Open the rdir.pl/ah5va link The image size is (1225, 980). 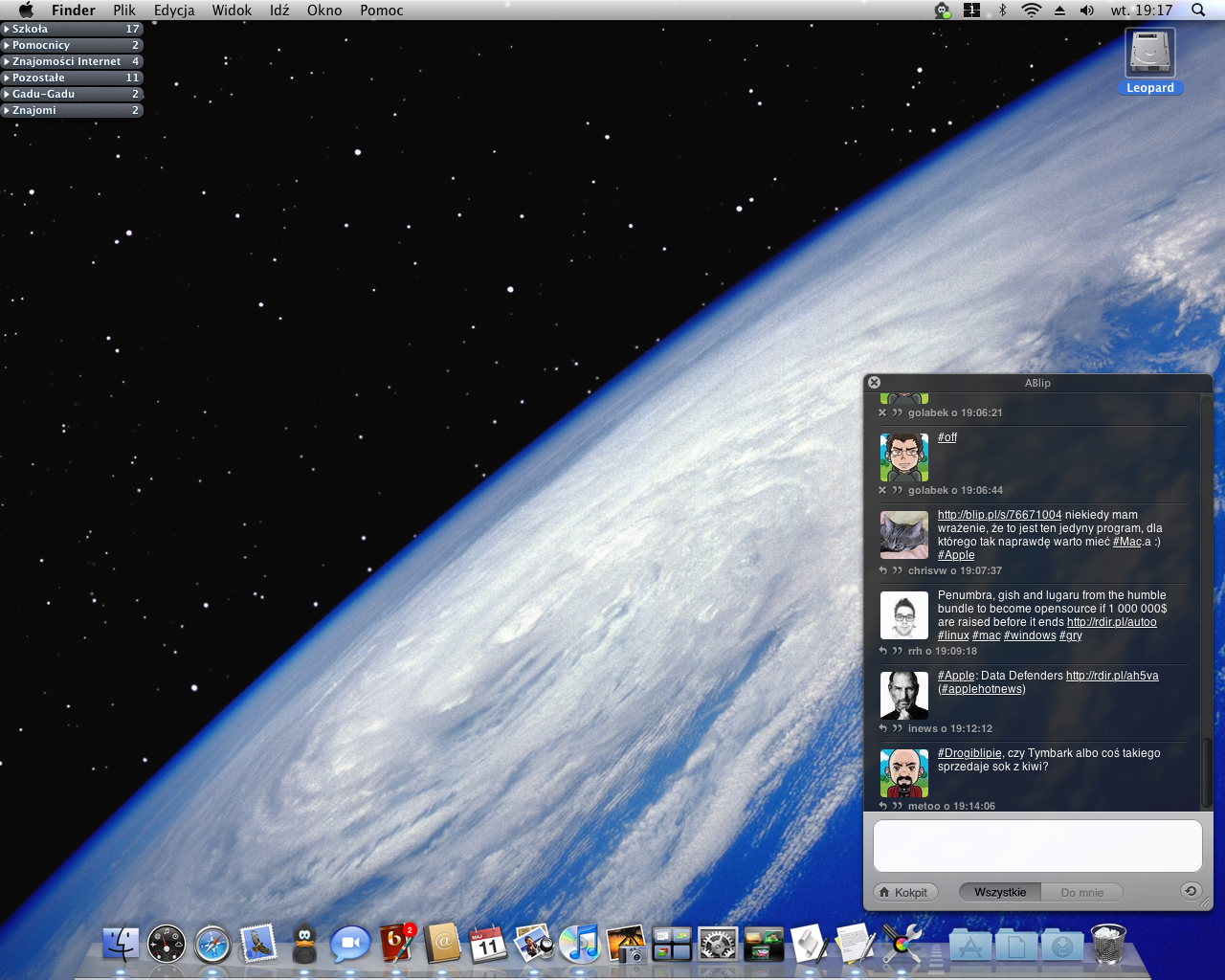pyautogui.click(x=1112, y=676)
